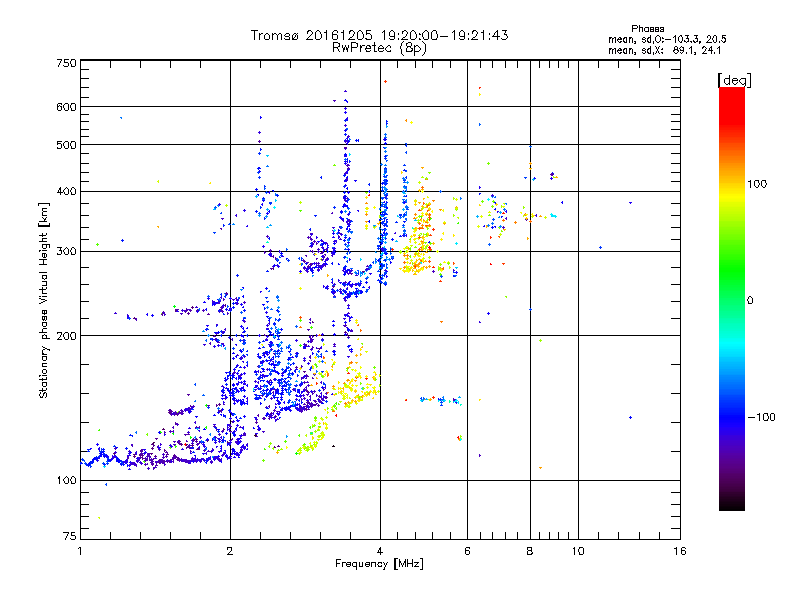Click the '6' frequency axis tick label
Viewport: 800px width, 600px height.
467,551
